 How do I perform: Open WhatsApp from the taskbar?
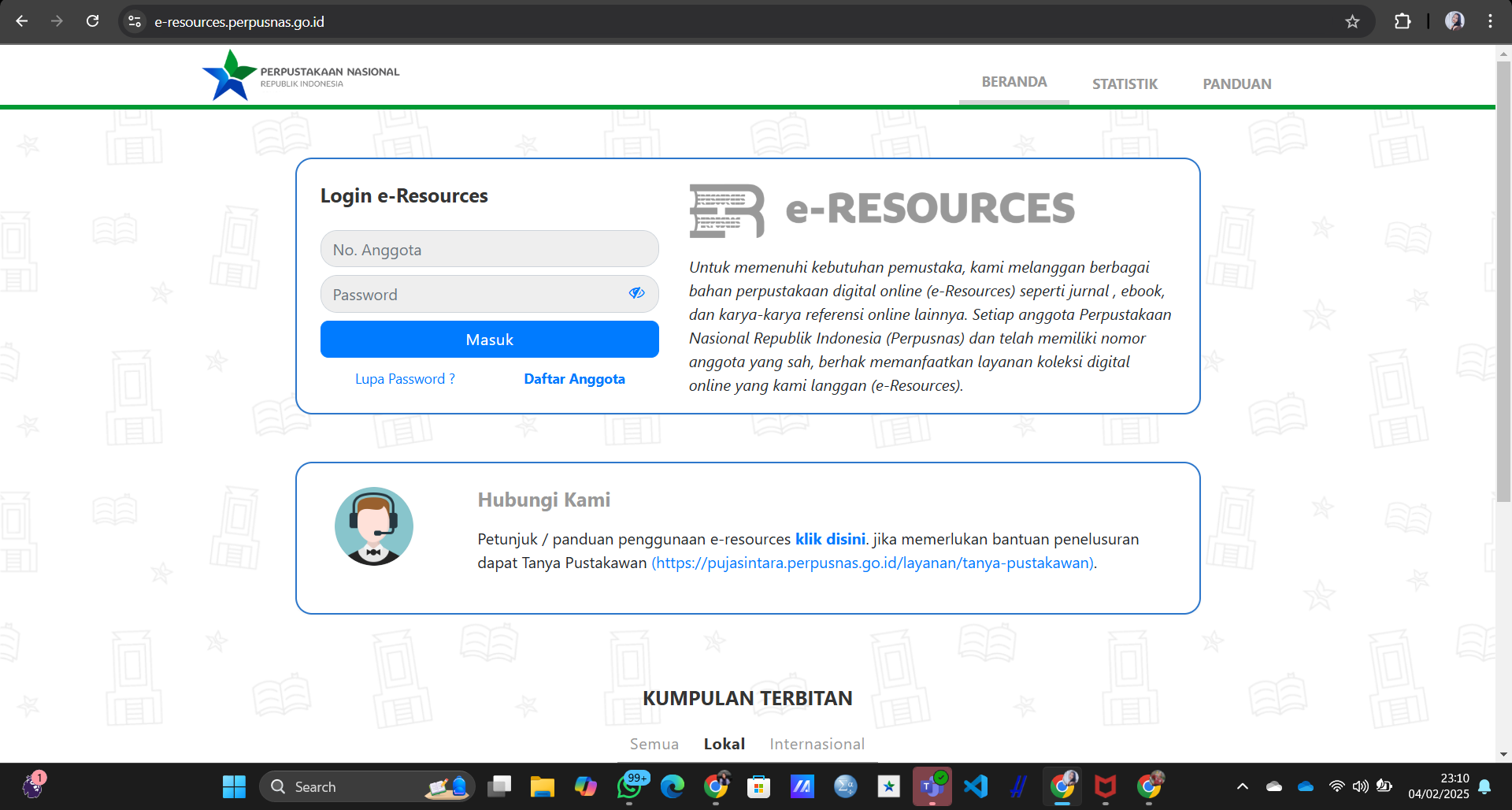(x=629, y=786)
